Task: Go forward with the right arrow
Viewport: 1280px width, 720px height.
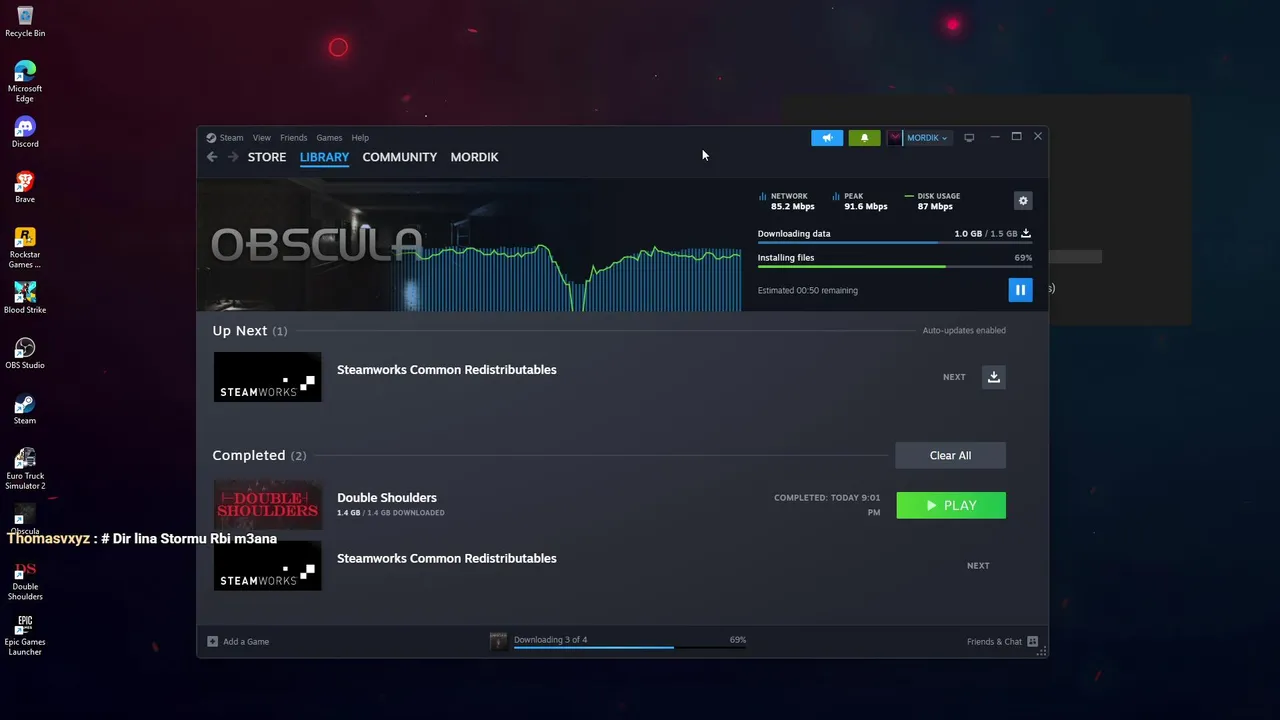Action: (x=233, y=157)
